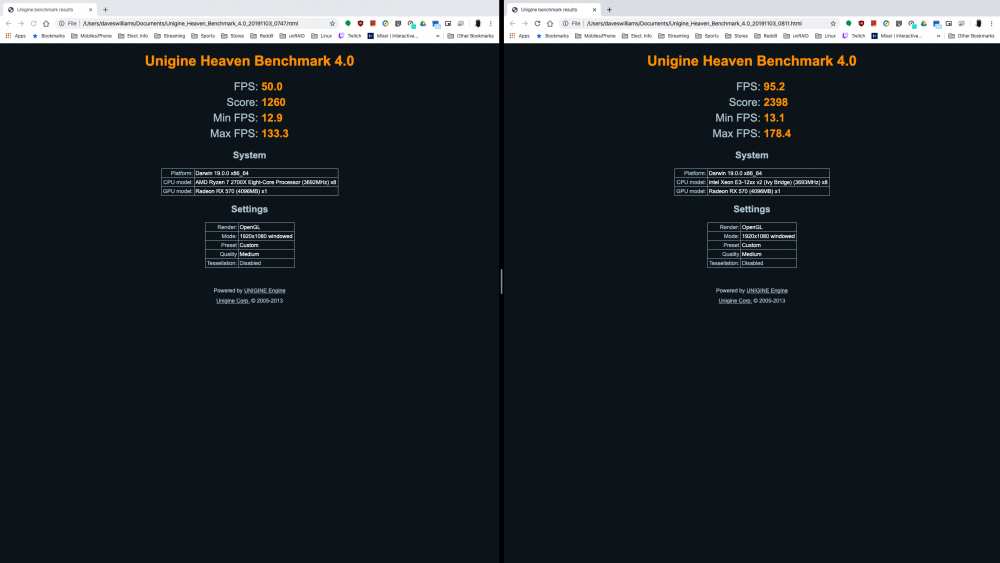Go forward in the 0747.html browser window
This screenshot has width=1000, height=563.
pyautogui.click(x=20, y=24)
